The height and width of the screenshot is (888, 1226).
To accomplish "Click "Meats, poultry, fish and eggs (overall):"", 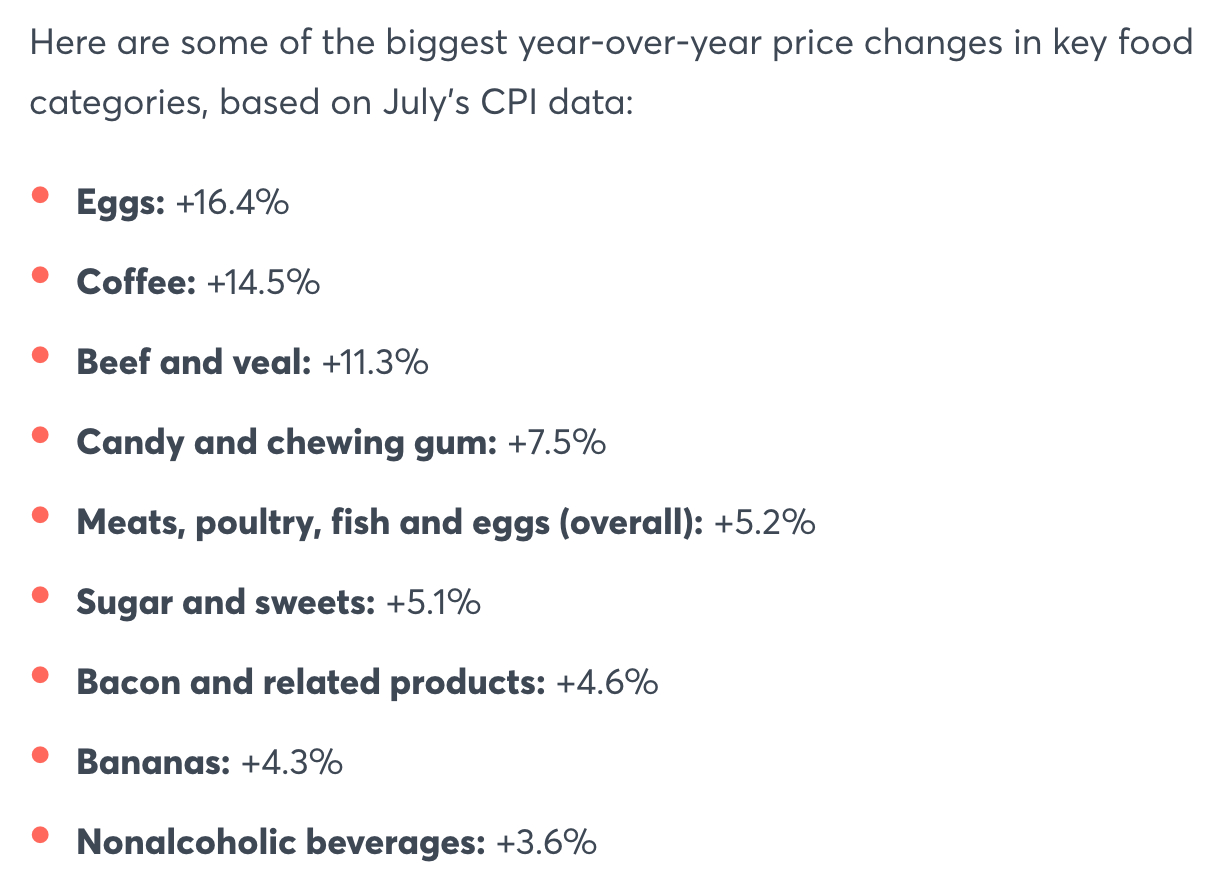I will 390,523.
